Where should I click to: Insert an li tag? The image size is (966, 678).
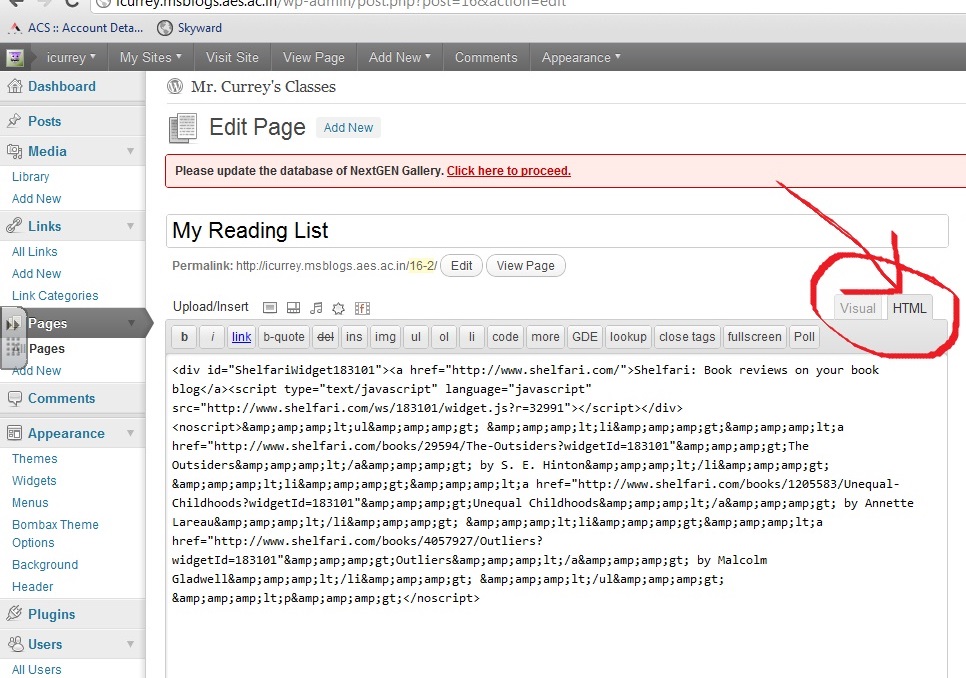(x=472, y=337)
